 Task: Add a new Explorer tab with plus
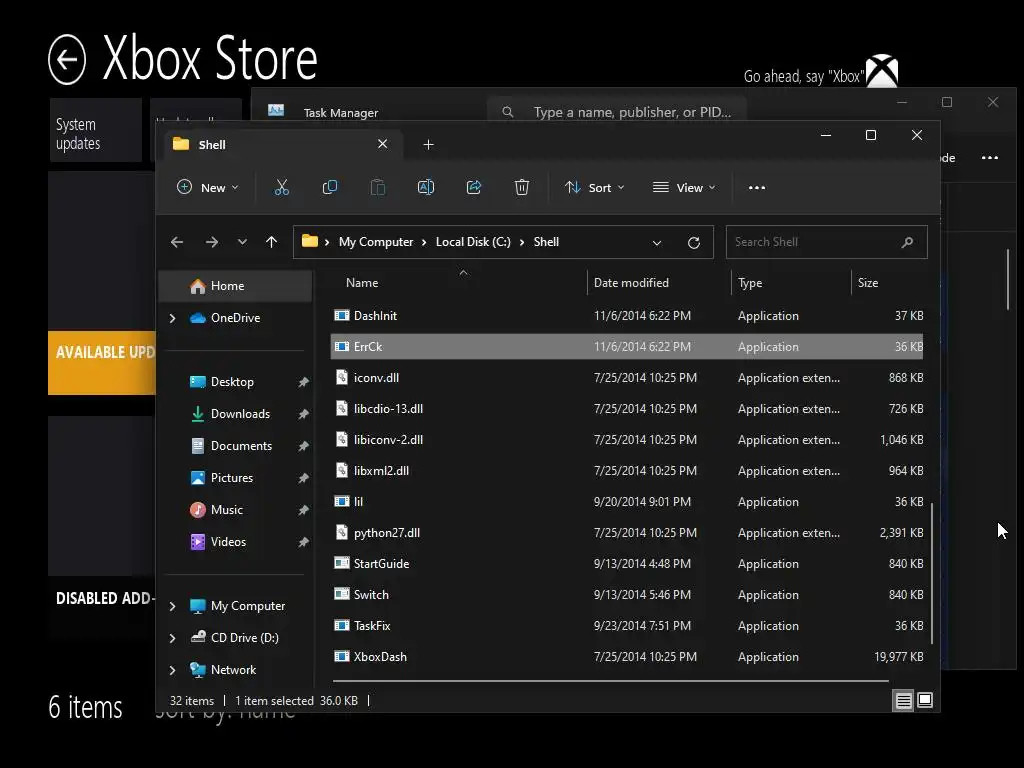(x=428, y=144)
